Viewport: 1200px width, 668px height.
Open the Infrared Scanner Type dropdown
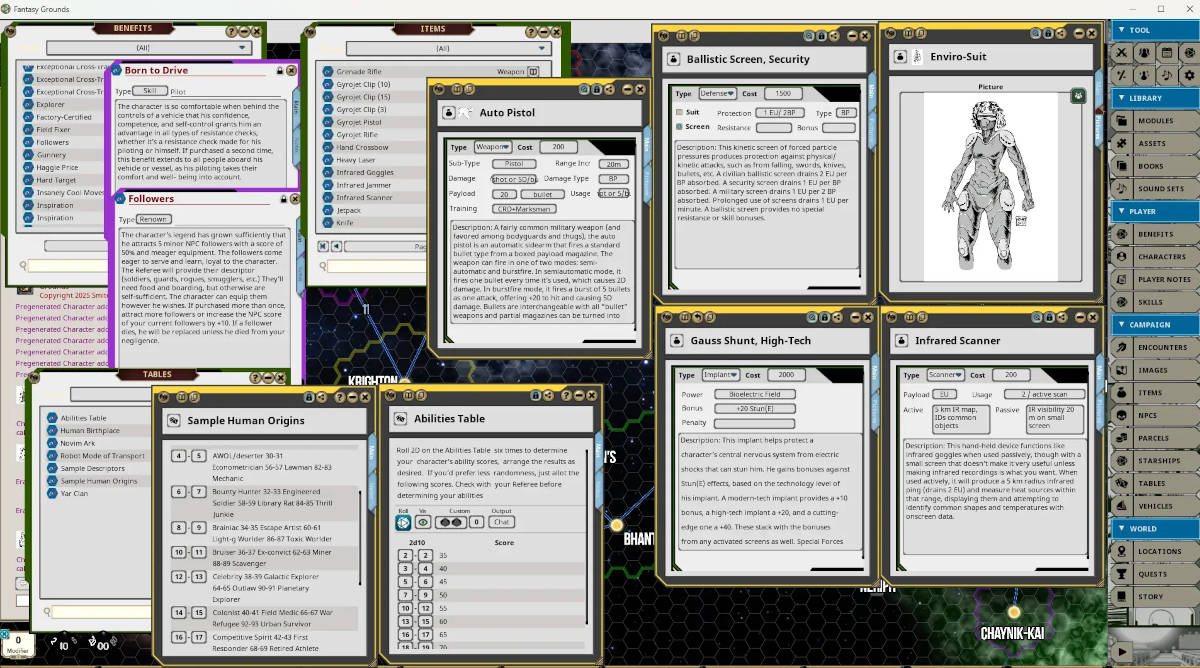[944, 375]
